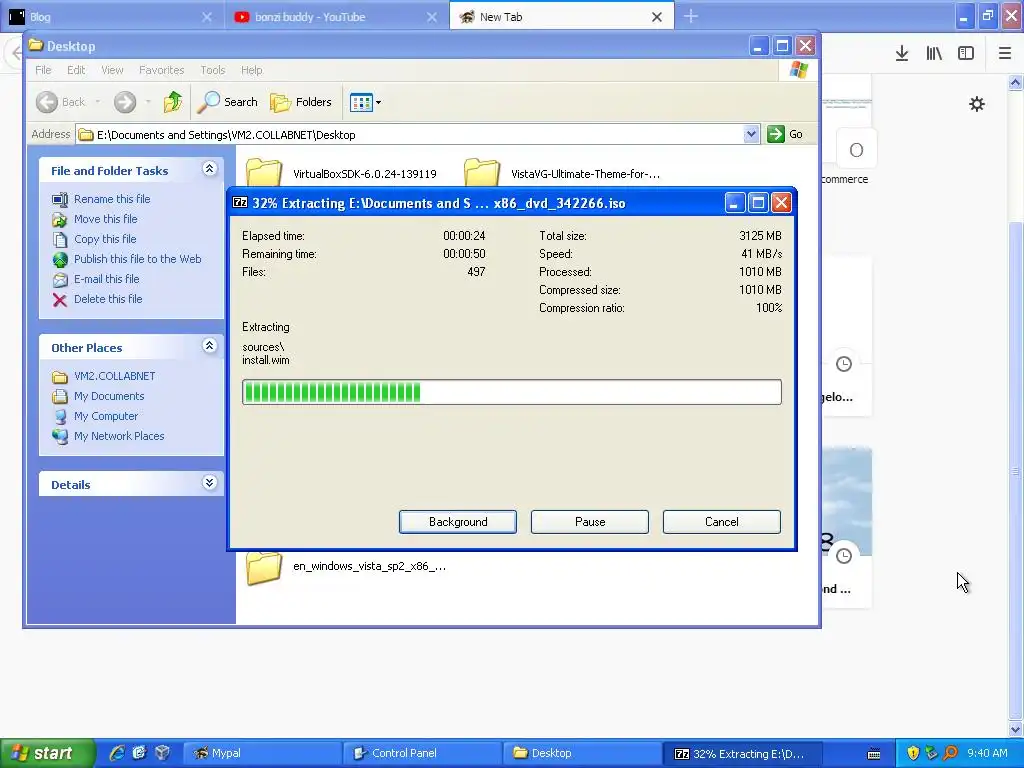Click the on-screen keyboard tray icon
The height and width of the screenshot is (768, 1024).
point(874,754)
